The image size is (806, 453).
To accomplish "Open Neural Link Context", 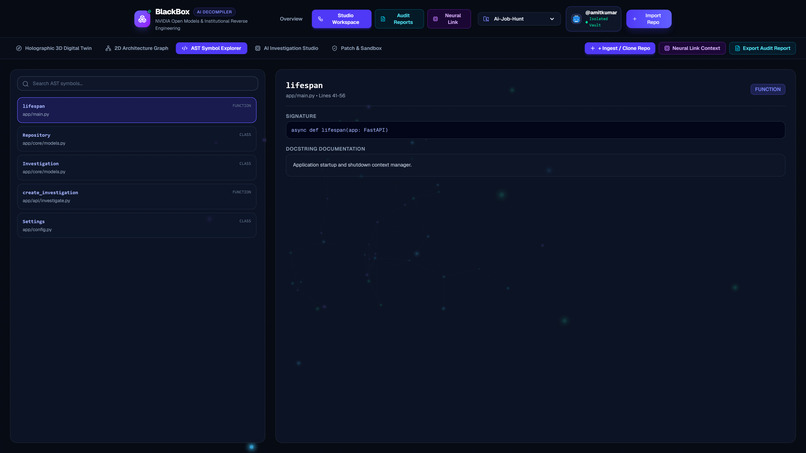I will [692, 48].
